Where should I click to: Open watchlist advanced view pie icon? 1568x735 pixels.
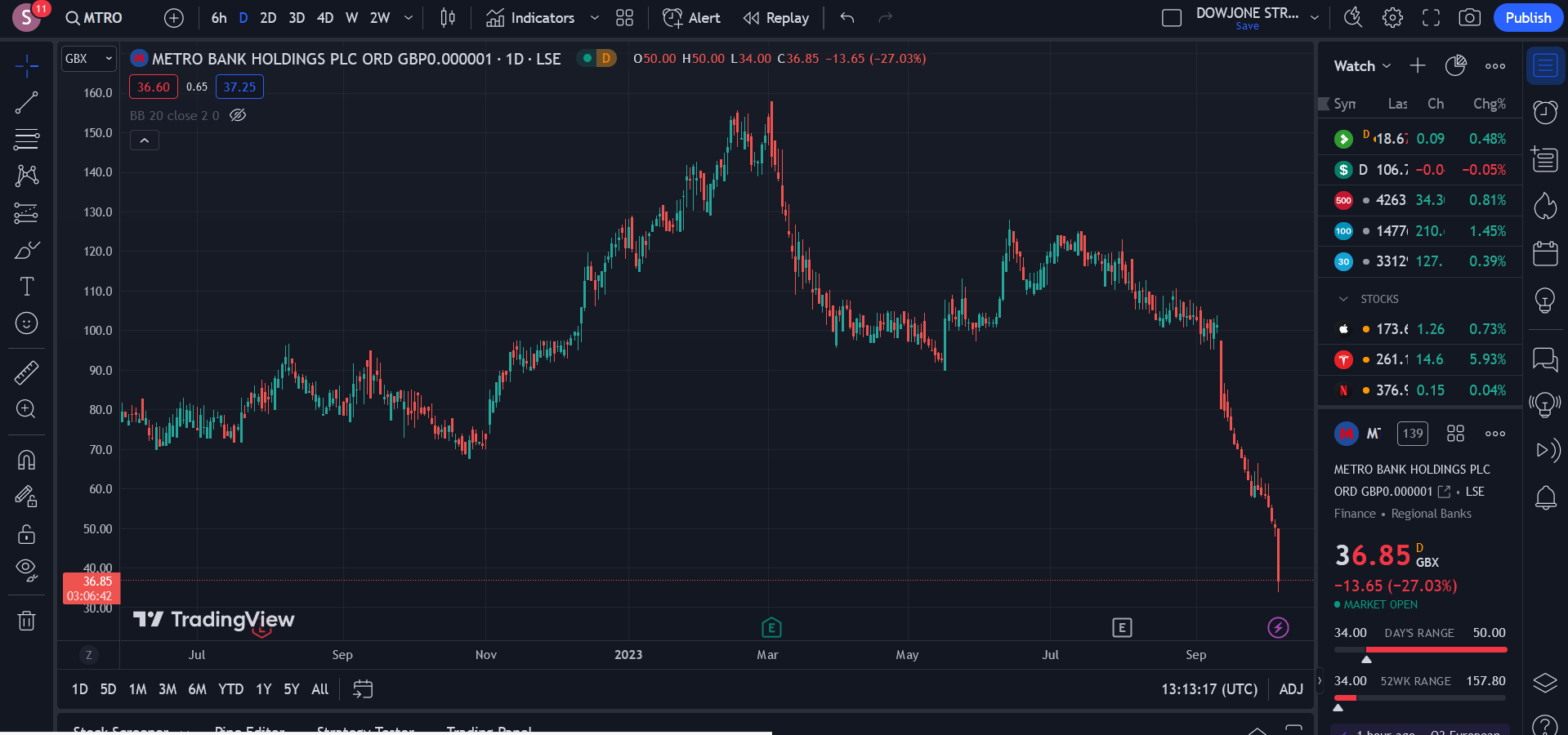coord(1456,66)
